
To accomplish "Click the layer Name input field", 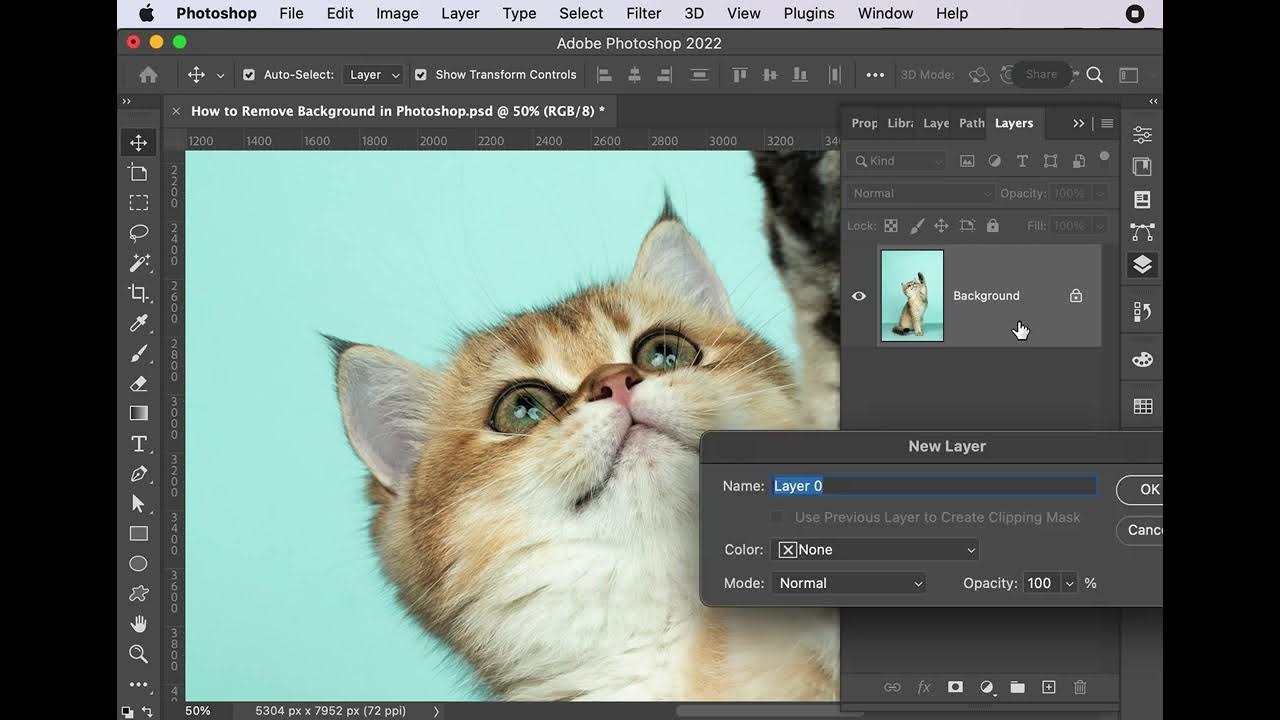I will 934,486.
